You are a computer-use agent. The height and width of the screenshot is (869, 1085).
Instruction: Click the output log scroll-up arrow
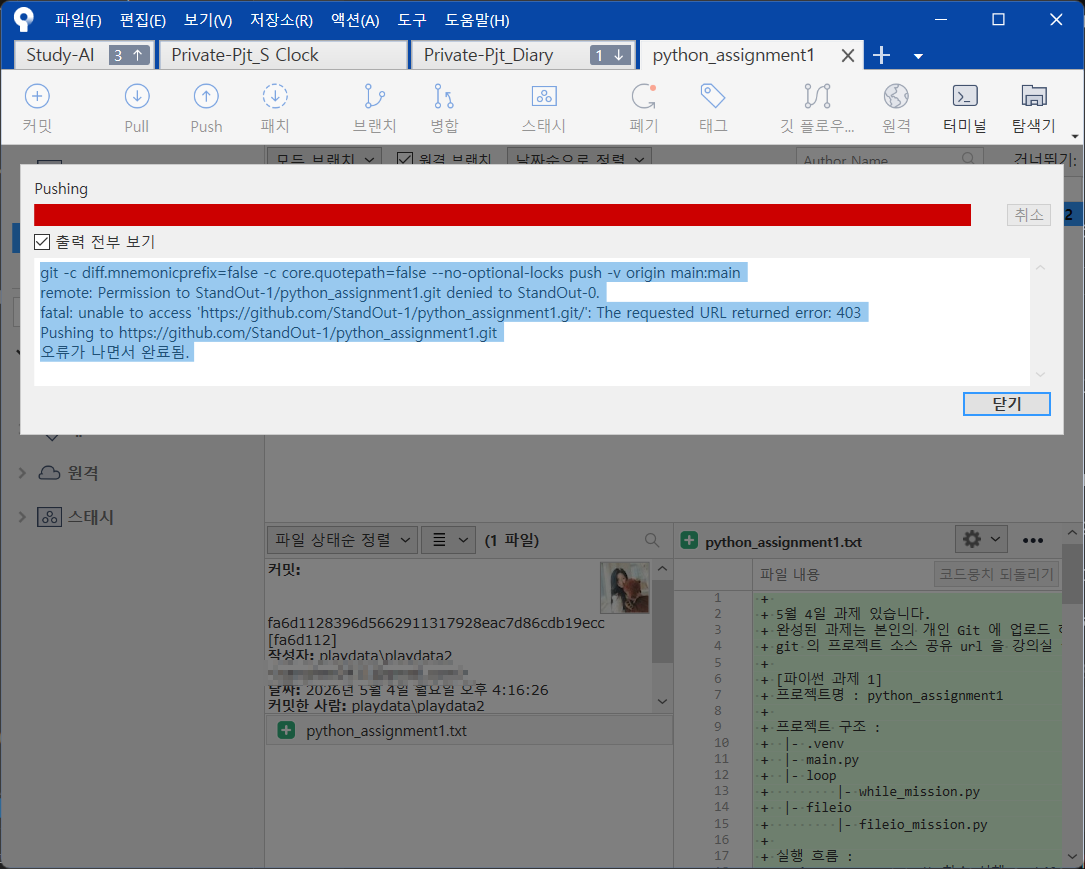1040,268
